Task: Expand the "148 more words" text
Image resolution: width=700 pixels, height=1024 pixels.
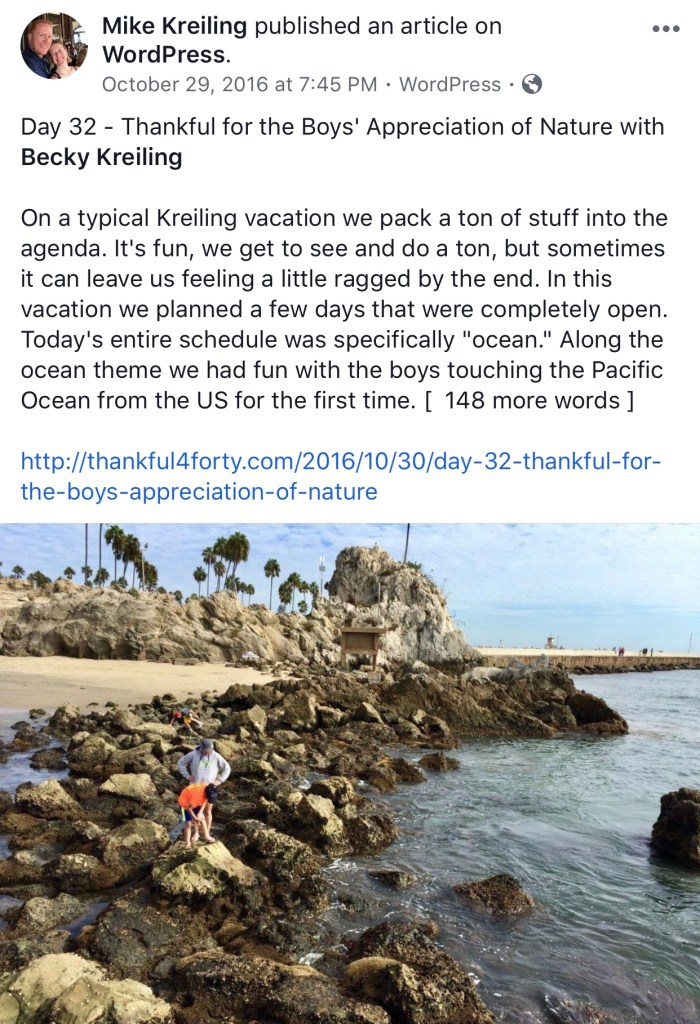Action: coord(538,401)
